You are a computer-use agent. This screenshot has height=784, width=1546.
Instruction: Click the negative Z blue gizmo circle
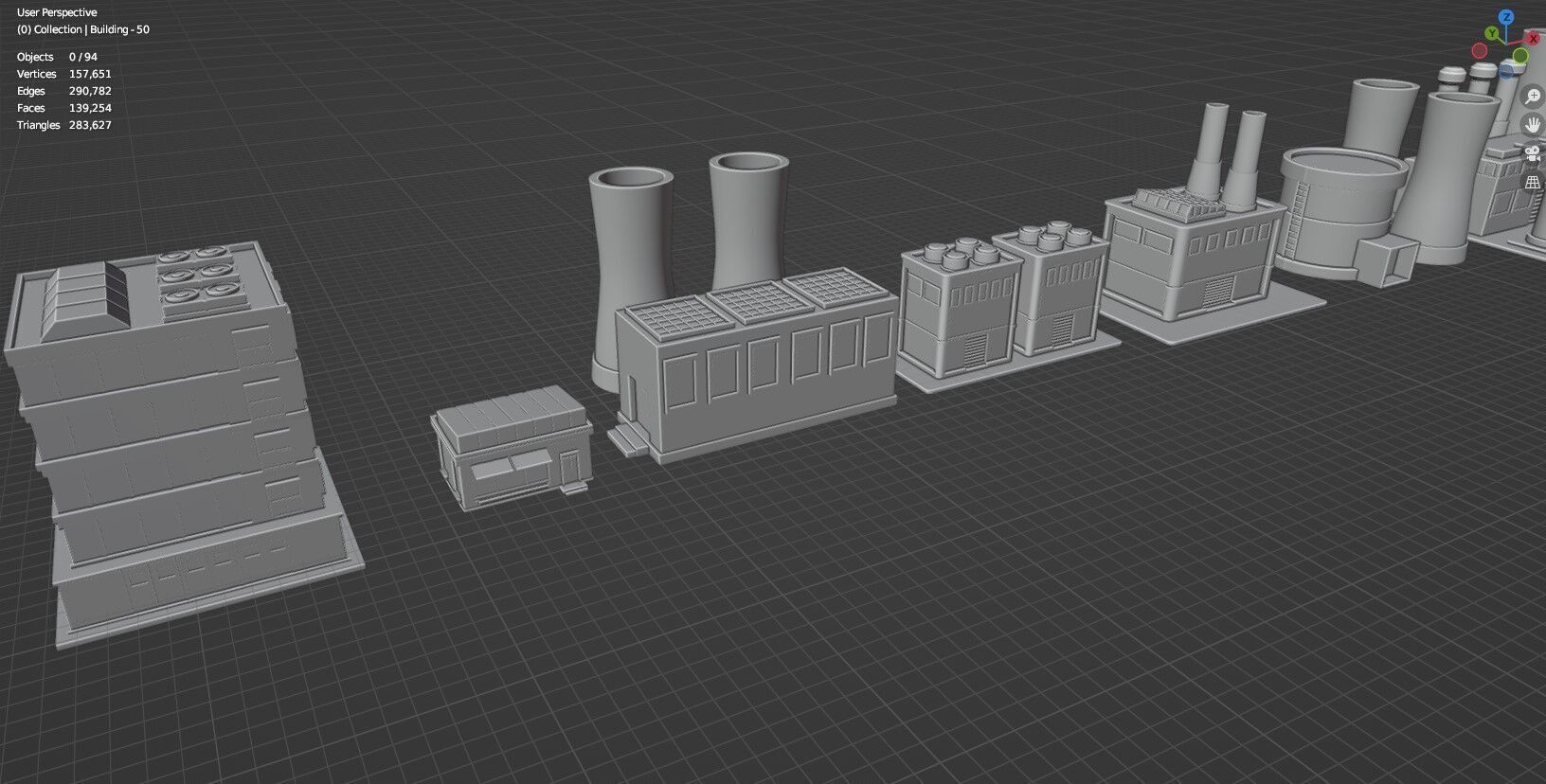1506,71
